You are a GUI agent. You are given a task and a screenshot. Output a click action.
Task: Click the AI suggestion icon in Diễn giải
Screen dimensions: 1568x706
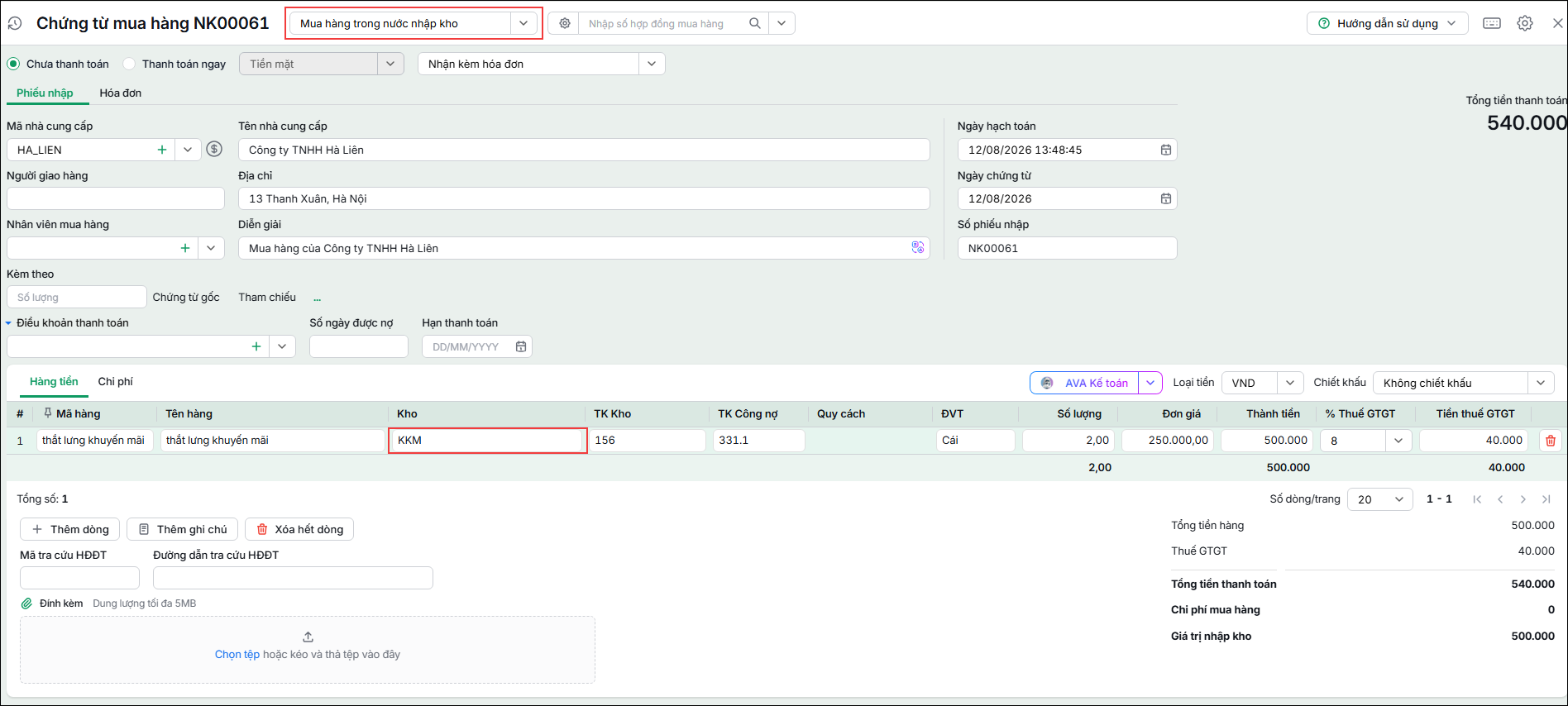click(x=918, y=248)
